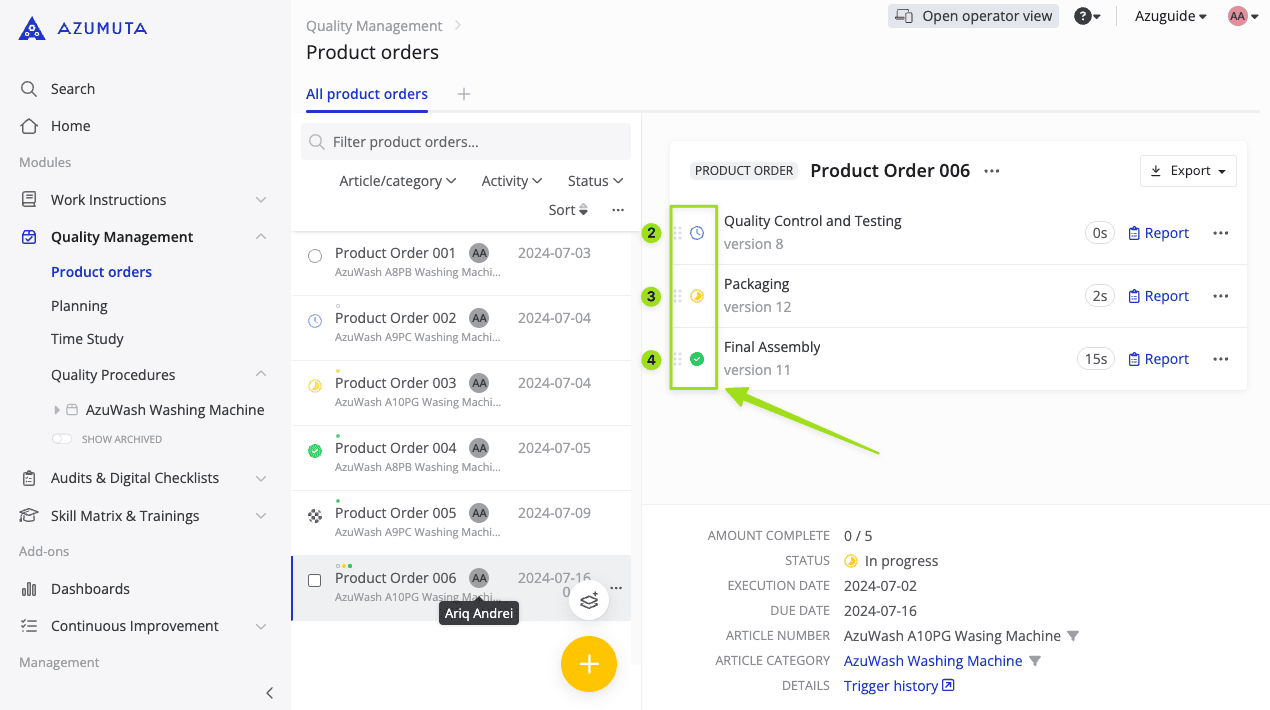The height and width of the screenshot is (710, 1270).
Task: Open the Status filter dropdown
Action: (x=594, y=180)
